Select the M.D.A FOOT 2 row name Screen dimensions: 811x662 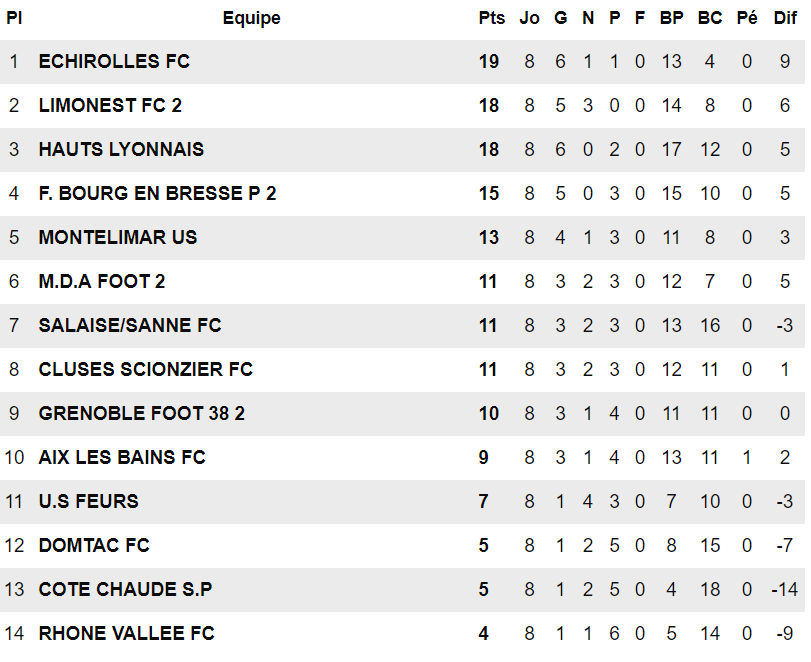click(102, 282)
